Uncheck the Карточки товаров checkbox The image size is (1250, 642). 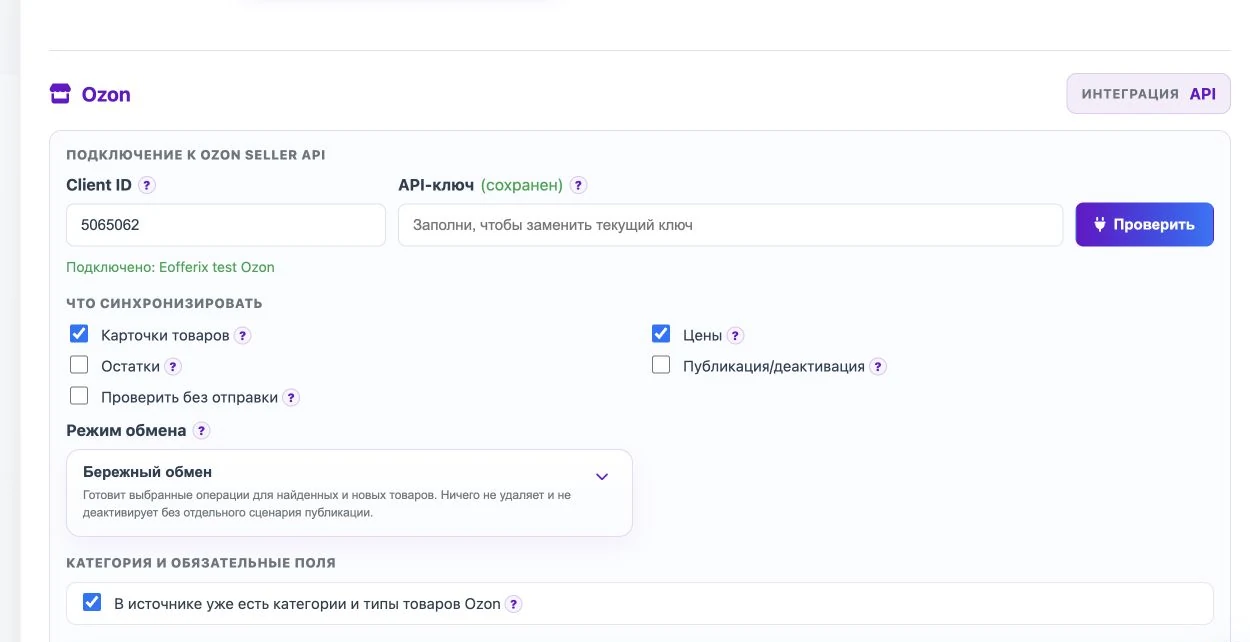click(79, 334)
